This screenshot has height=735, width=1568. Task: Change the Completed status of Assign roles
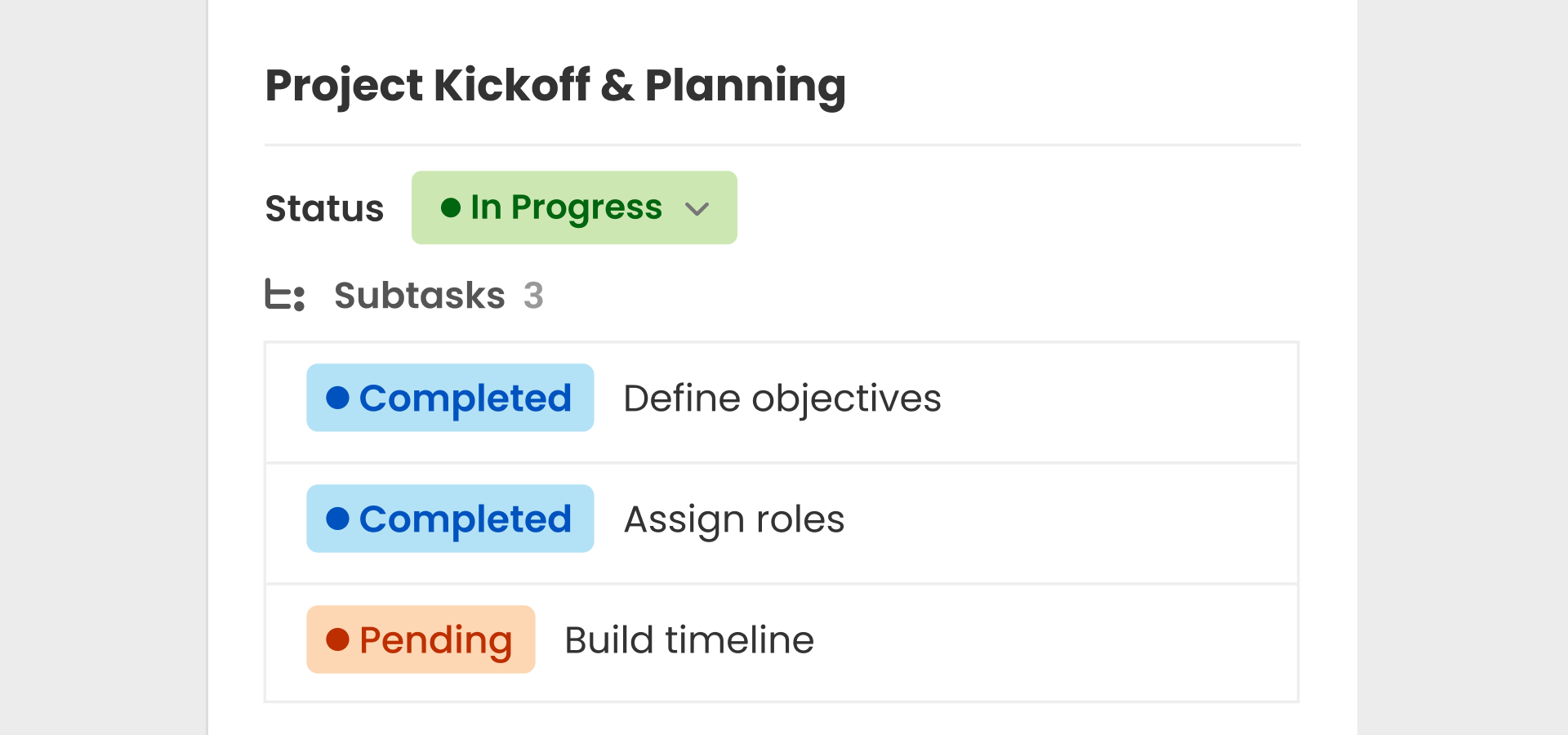(x=450, y=519)
